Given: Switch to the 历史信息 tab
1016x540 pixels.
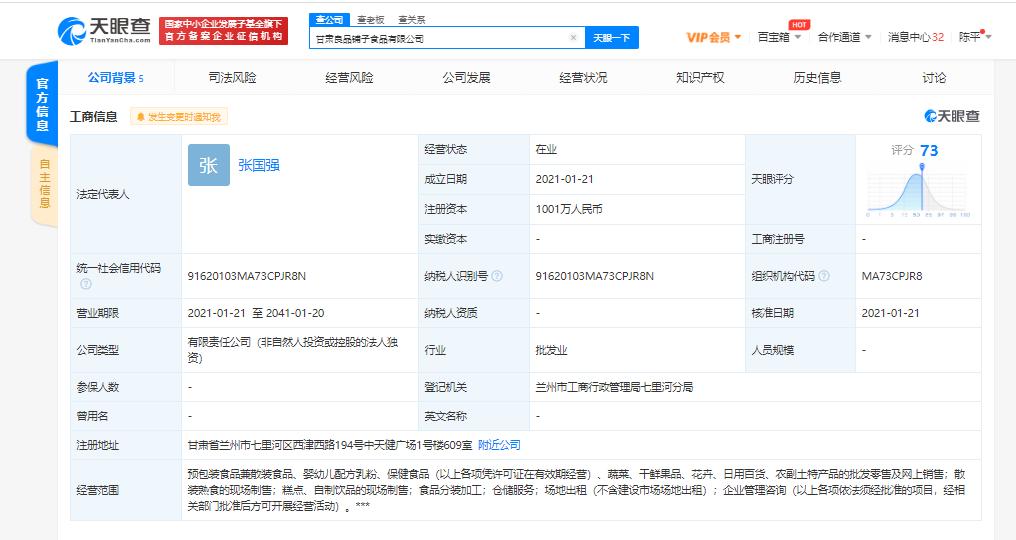Looking at the screenshot, I should click(817, 78).
